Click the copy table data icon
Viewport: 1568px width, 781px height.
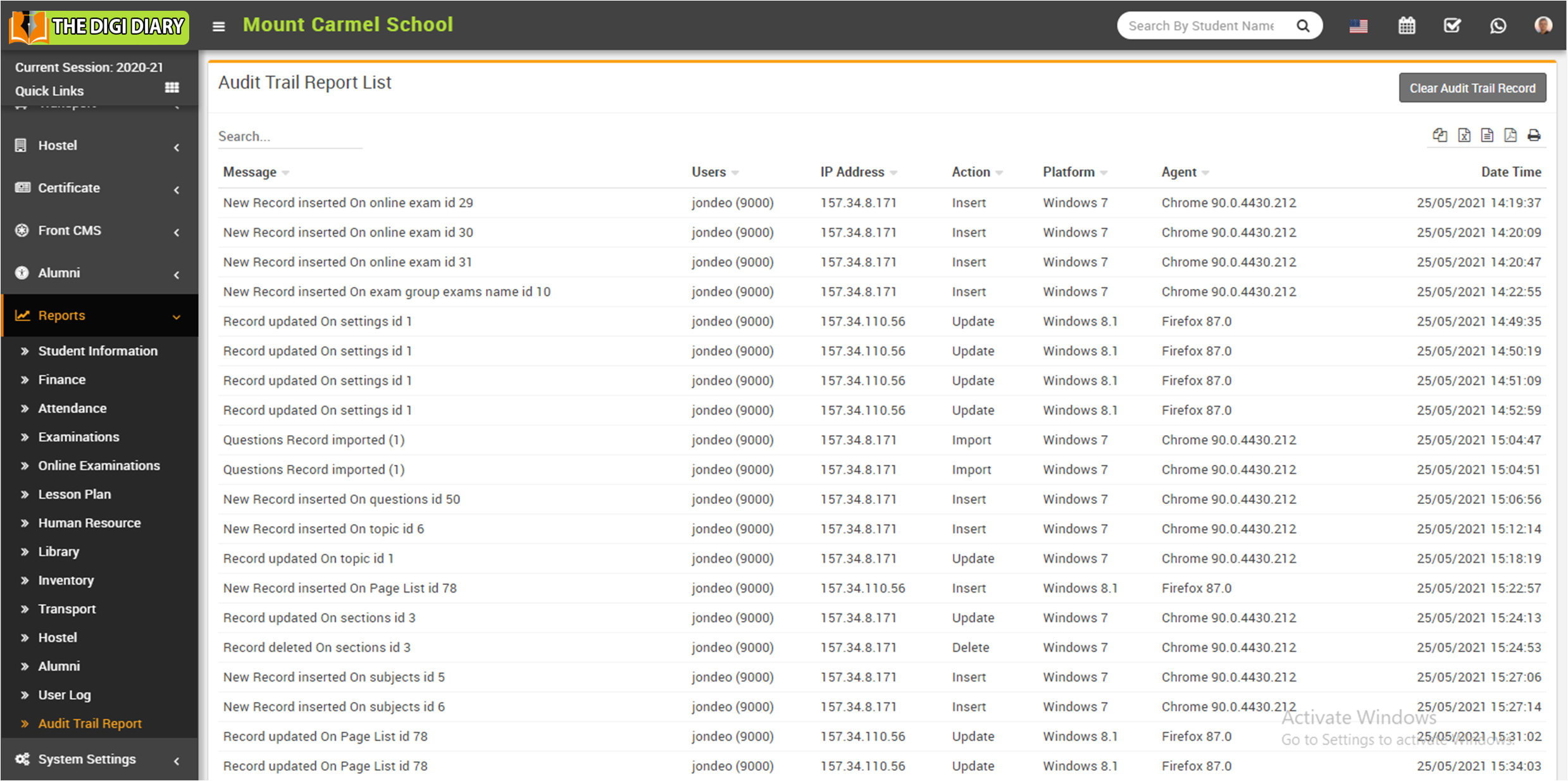pyautogui.click(x=1440, y=135)
